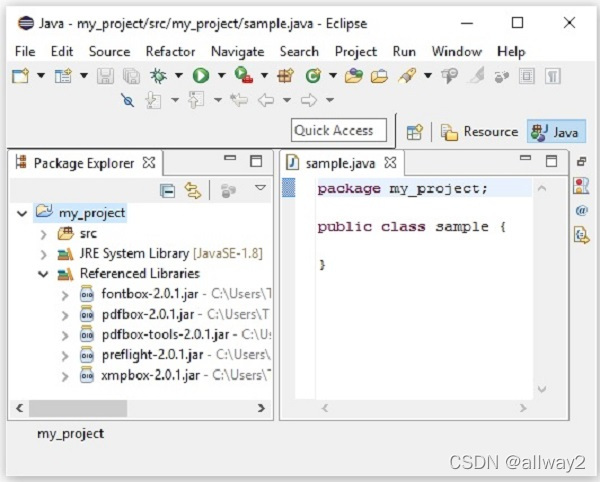Screen dimensions: 600x482
Task: Select xmpbox-2.0.1.jar in the tree
Action: coord(150,375)
